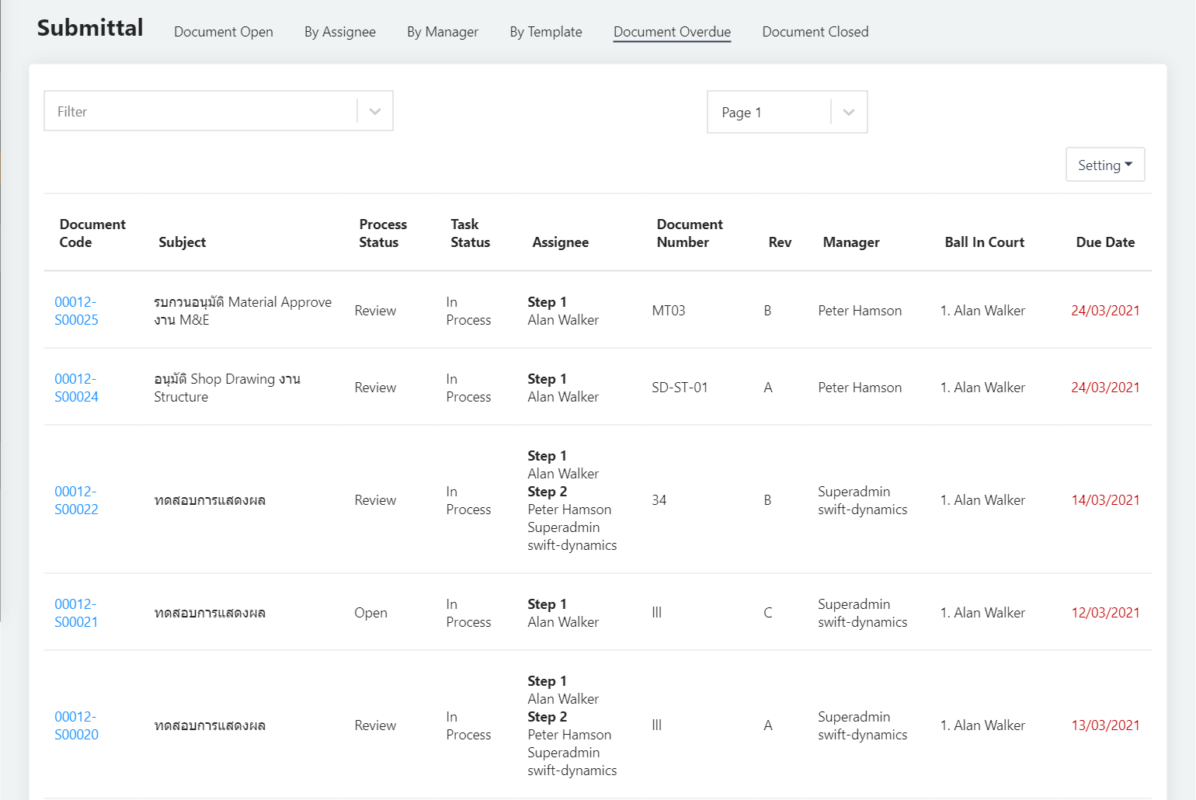Screen dimensions: 1196x800
Task: Open document 00012-S00020
Action: click(x=77, y=724)
